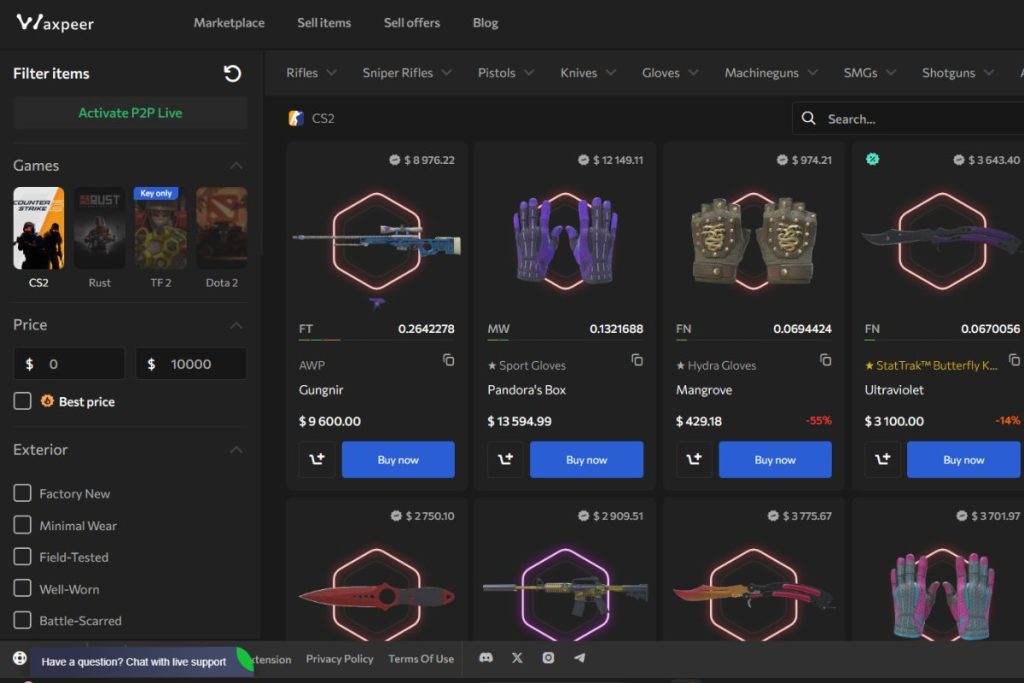Copy the Sport Gloves Pandora's Box name
The width and height of the screenshot is (1024, 683).
637,360
